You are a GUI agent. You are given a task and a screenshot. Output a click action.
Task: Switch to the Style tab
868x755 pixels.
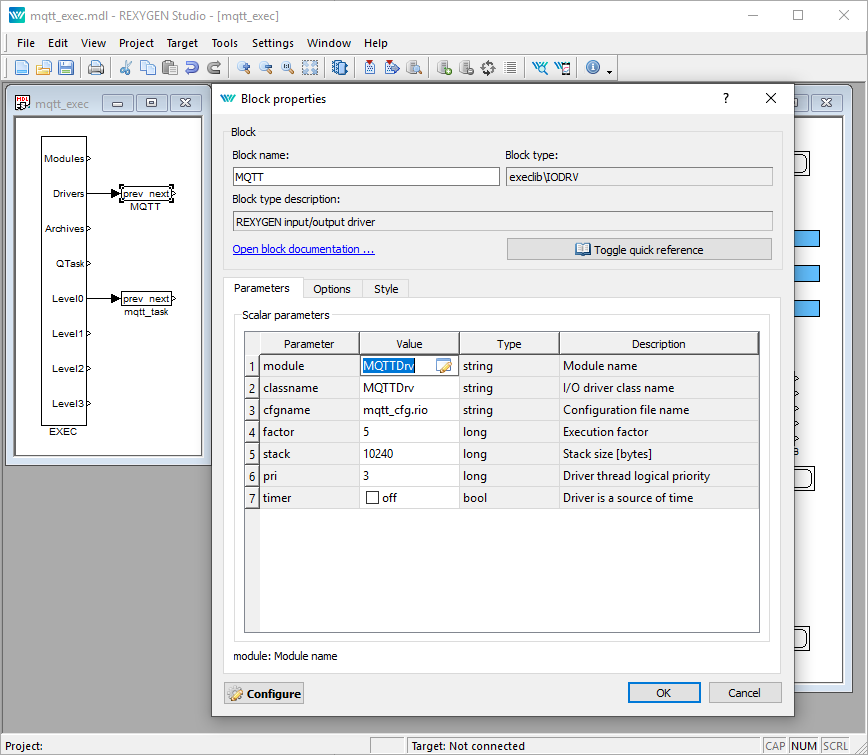[x=386, y=289]
